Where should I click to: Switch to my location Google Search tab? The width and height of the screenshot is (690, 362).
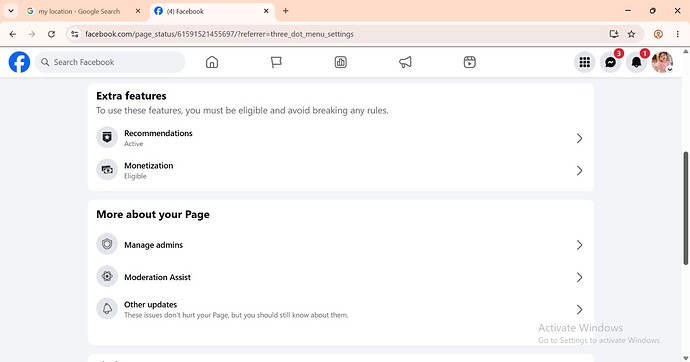(79, 11)
